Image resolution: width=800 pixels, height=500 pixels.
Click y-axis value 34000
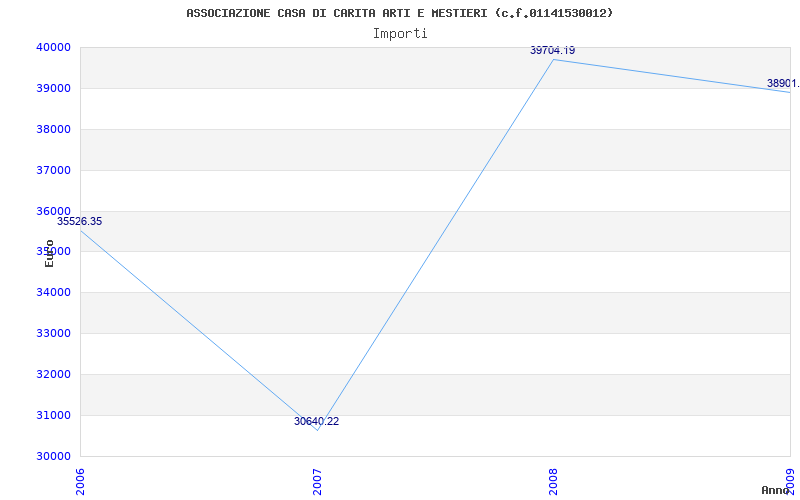click(x=53, y=292)
